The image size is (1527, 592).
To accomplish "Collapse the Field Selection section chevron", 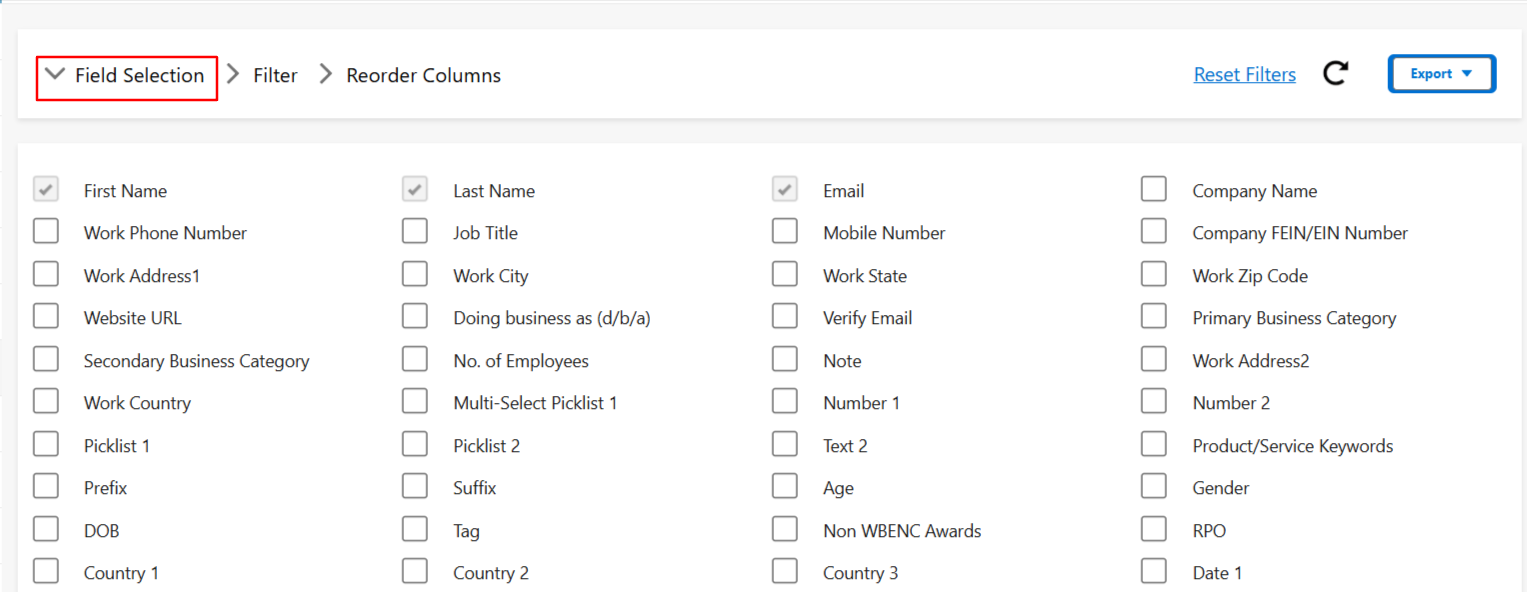I will (56, 75).
